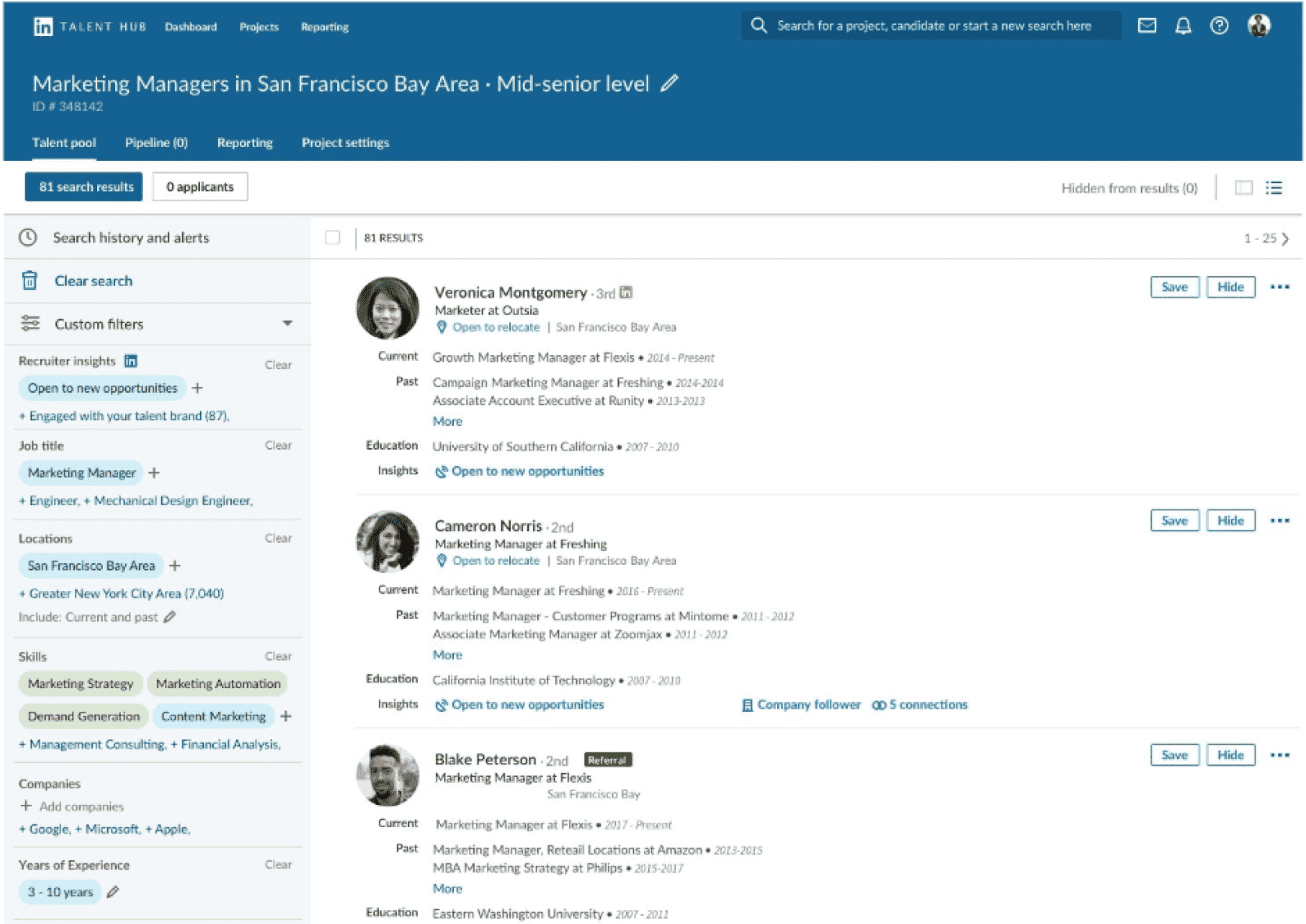Add a skill with plus icon
1306x924 pixels.
(x=286, y=717)
